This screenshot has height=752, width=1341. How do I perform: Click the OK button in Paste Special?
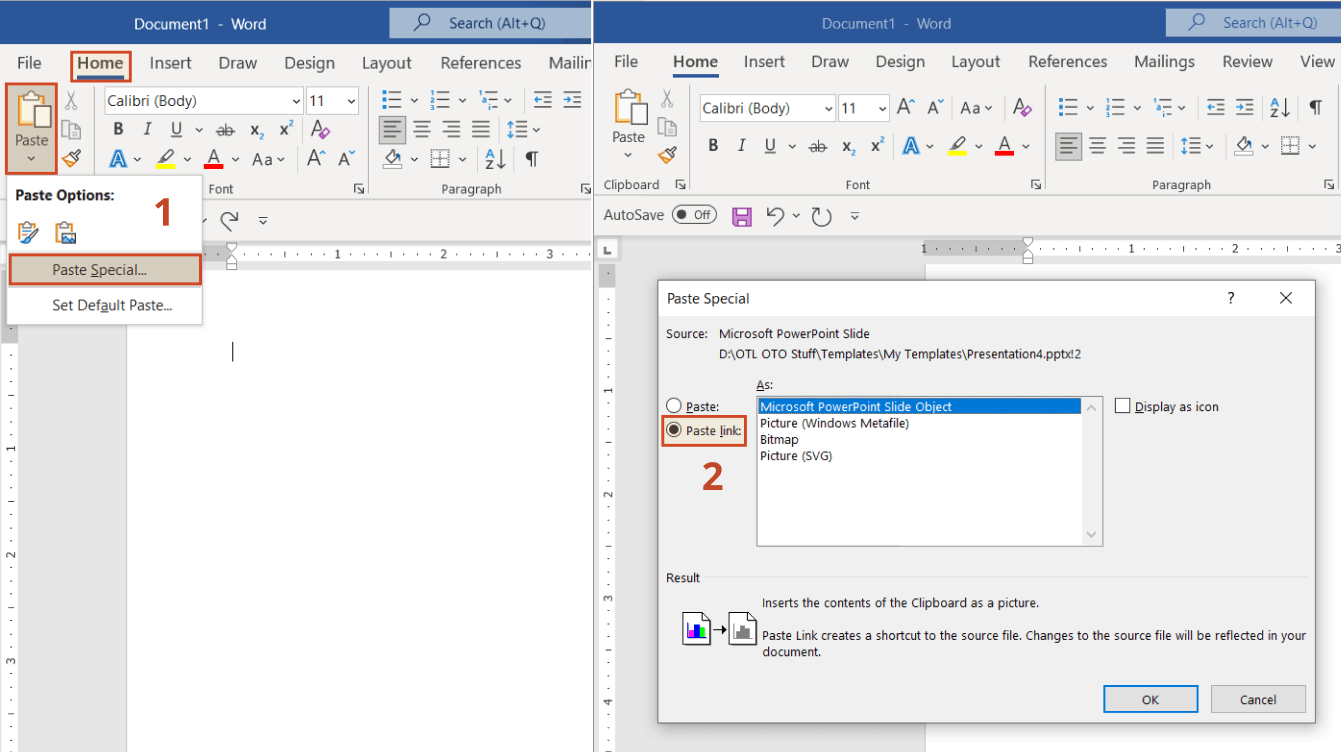click(x=1150, y=699)
